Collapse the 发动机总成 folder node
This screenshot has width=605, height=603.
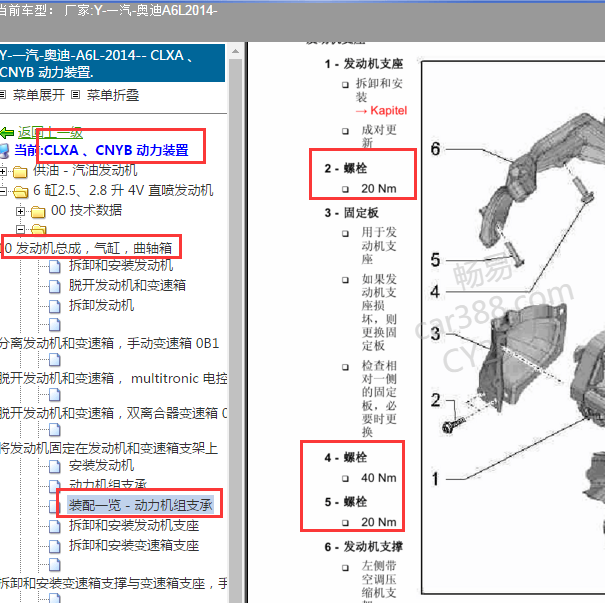[x=20, y=229]
